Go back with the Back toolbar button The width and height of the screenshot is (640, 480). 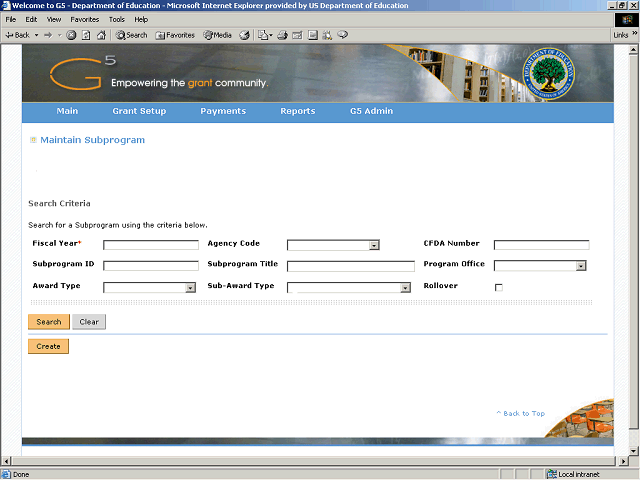pyautogui.click(x=18, y=35)
